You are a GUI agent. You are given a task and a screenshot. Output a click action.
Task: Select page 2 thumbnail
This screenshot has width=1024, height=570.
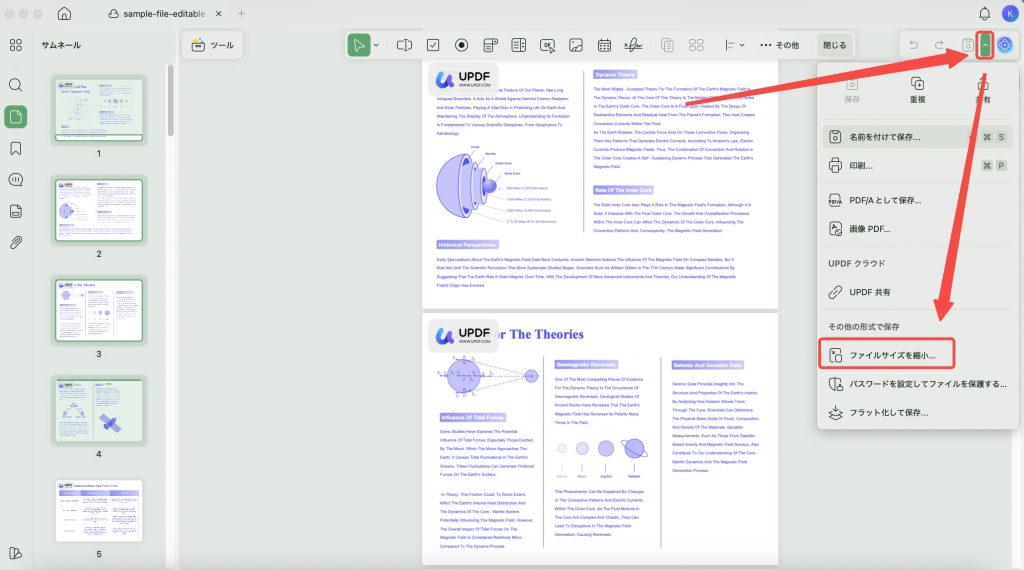tap(99, 210)
